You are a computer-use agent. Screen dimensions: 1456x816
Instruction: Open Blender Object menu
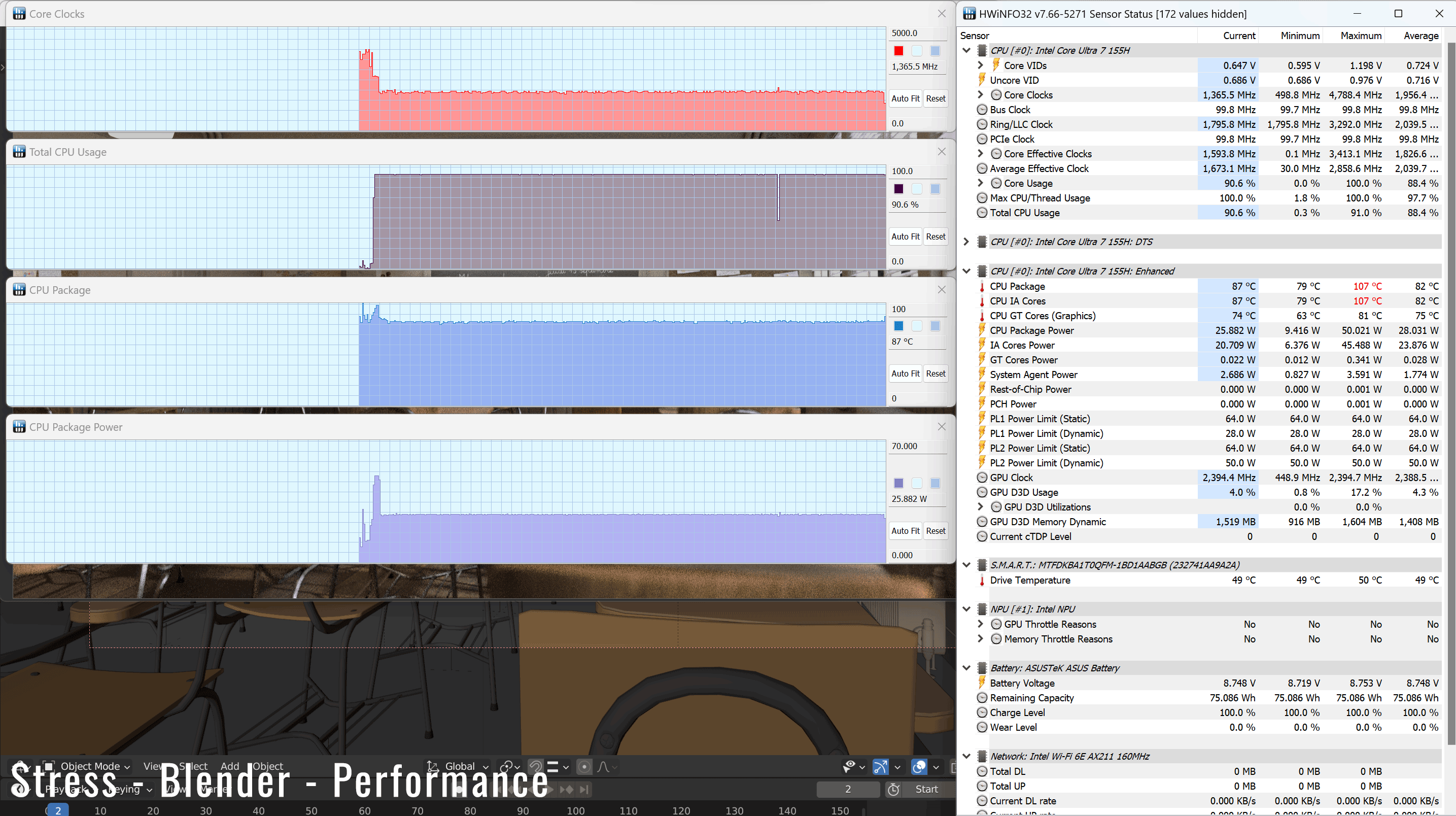click(267, 766)
